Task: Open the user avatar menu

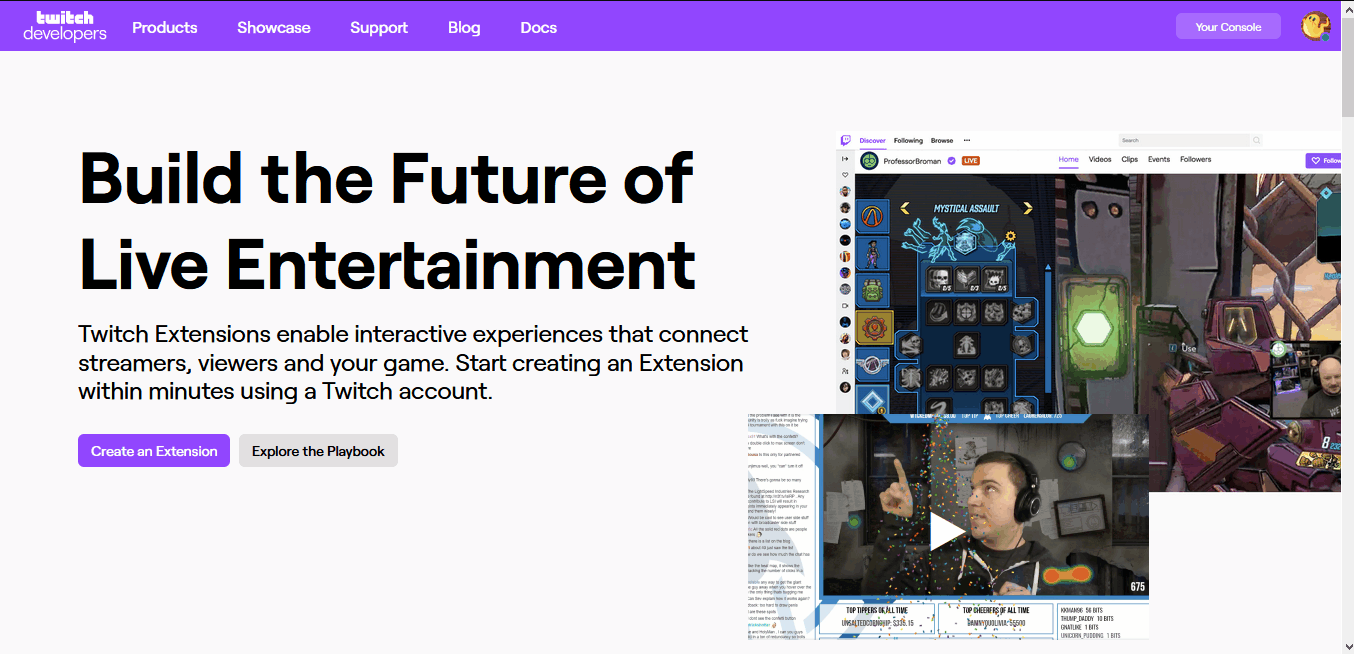Action: click(1315, 26)
